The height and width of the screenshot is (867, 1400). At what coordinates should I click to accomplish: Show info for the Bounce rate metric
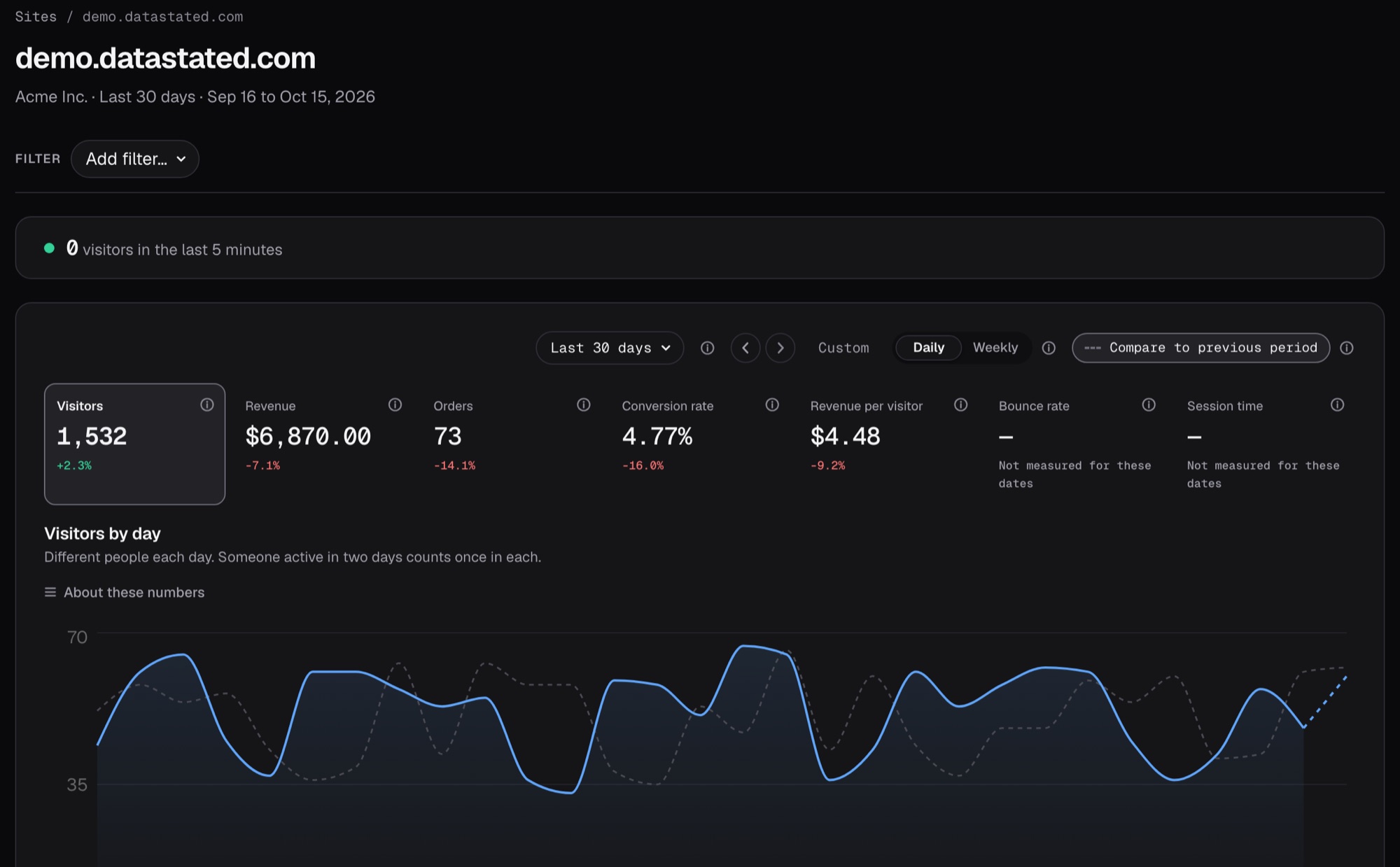pyautogui.click(x=1149, y=404)
